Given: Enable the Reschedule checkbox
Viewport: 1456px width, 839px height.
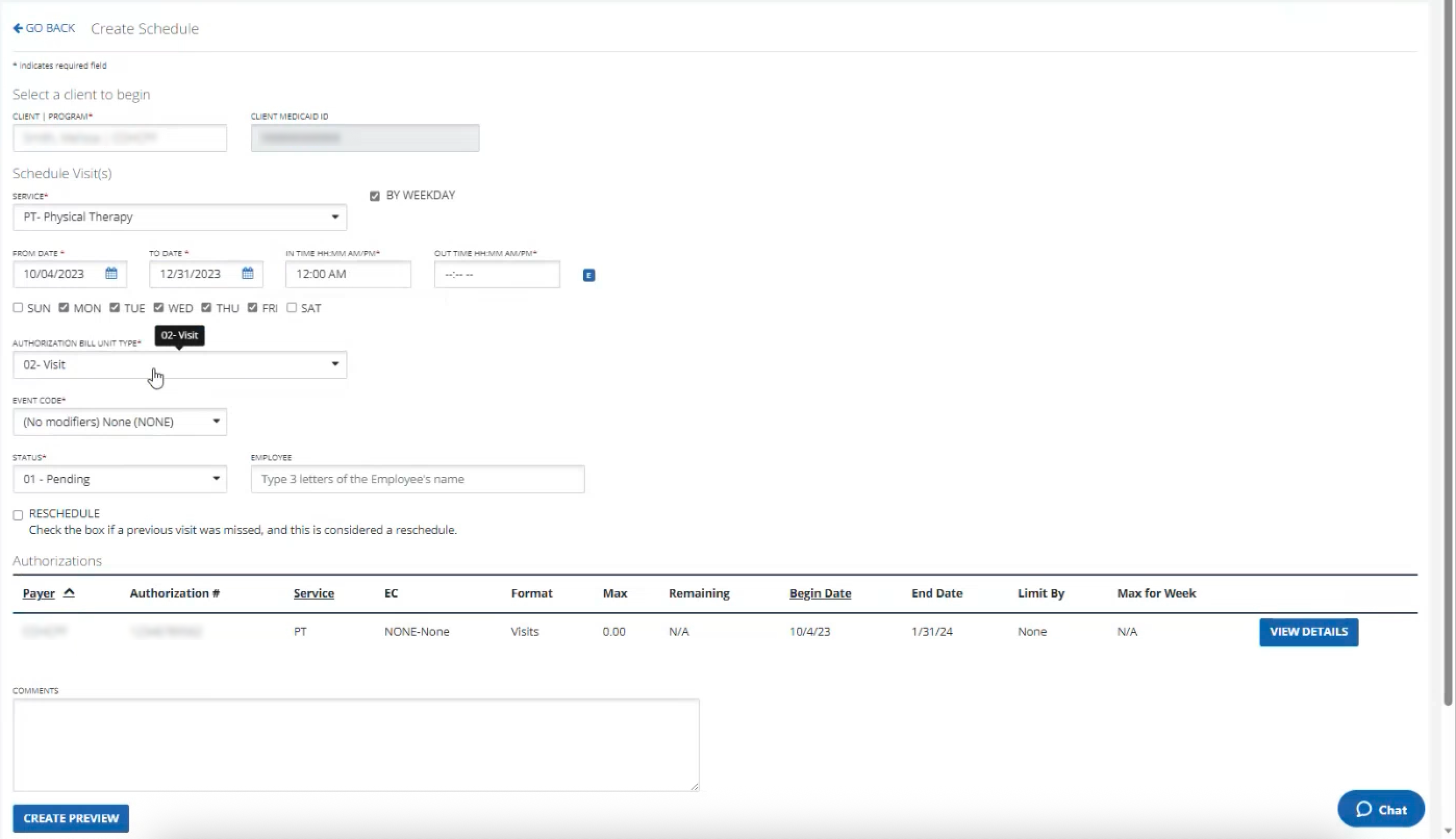Looking at the screenshot, I should [x=18, y=515].
